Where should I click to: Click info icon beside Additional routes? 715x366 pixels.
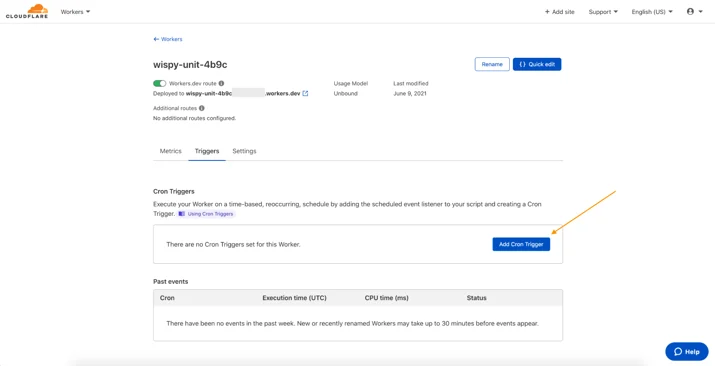(x=202, y=108)
